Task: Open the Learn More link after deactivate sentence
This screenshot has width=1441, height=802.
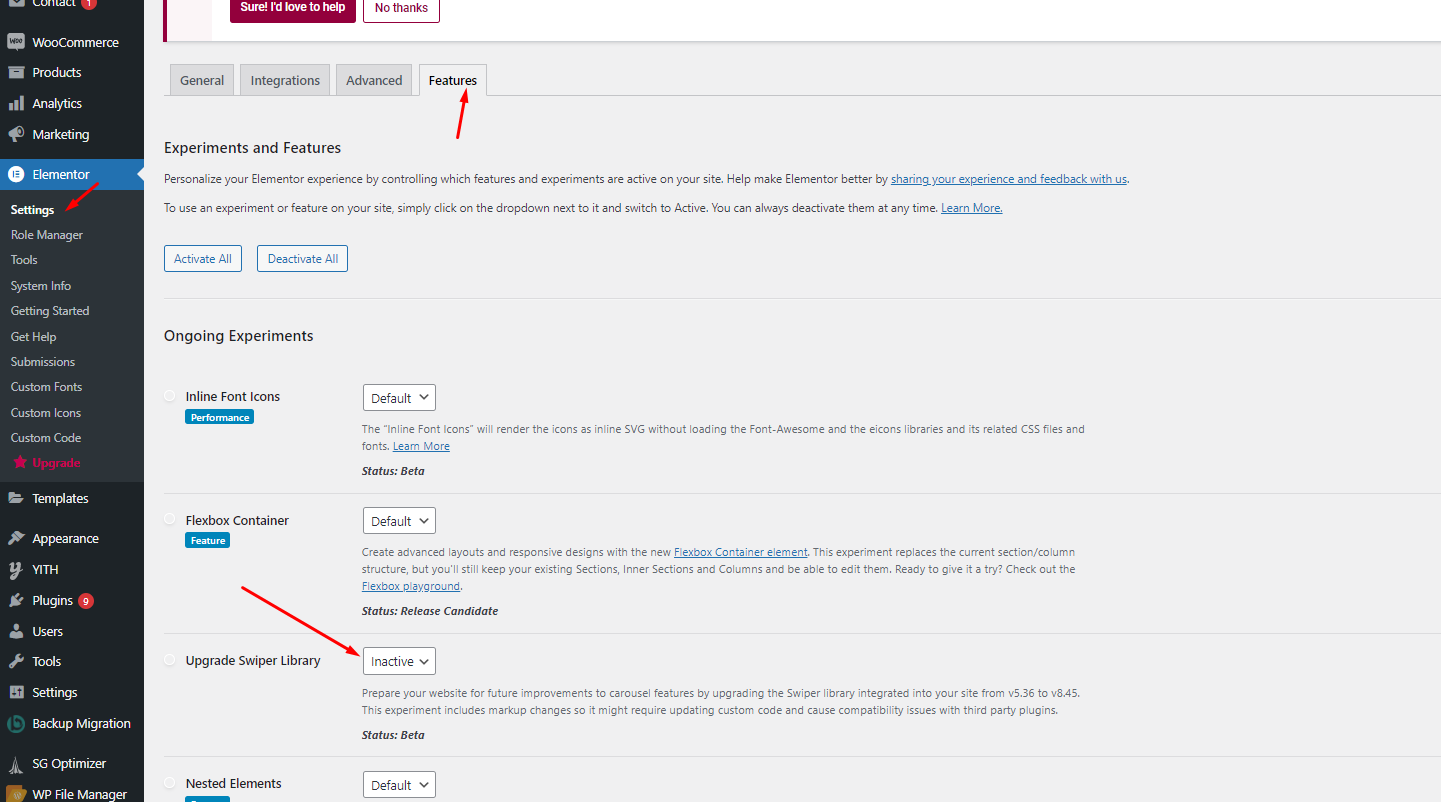Action: click(x=972, y=208)
